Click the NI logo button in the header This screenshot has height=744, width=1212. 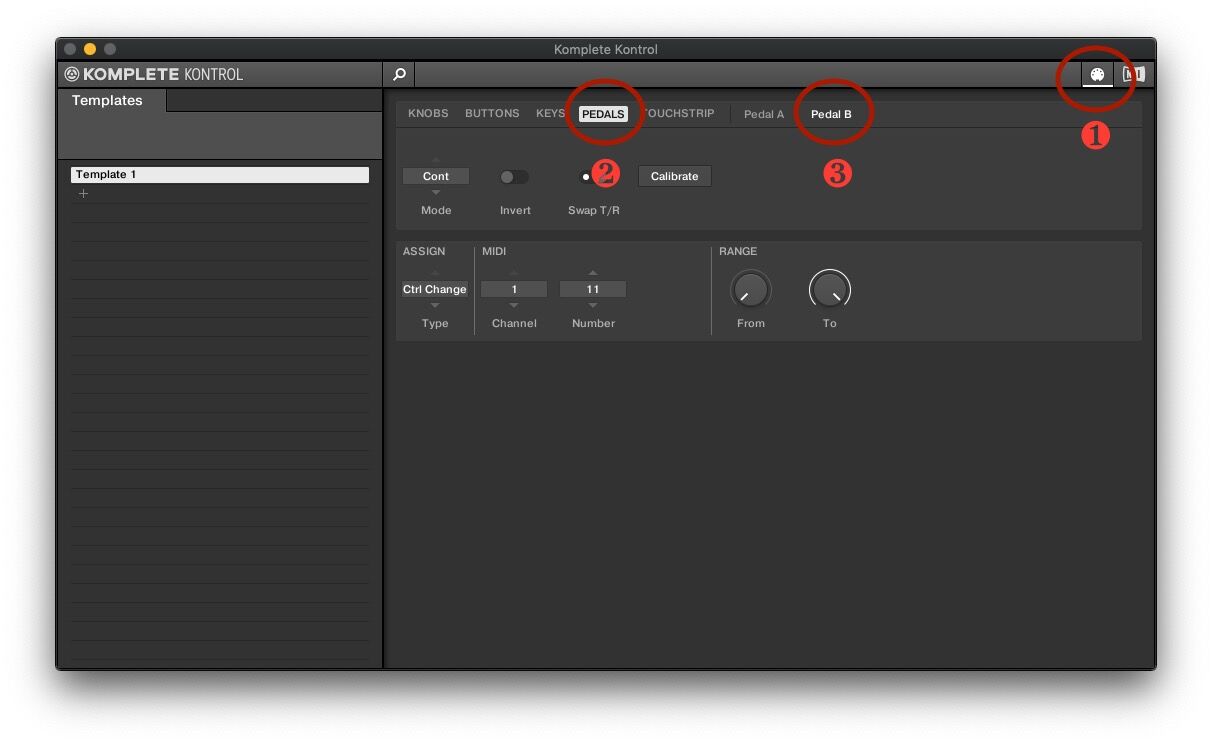point(1133,74)
